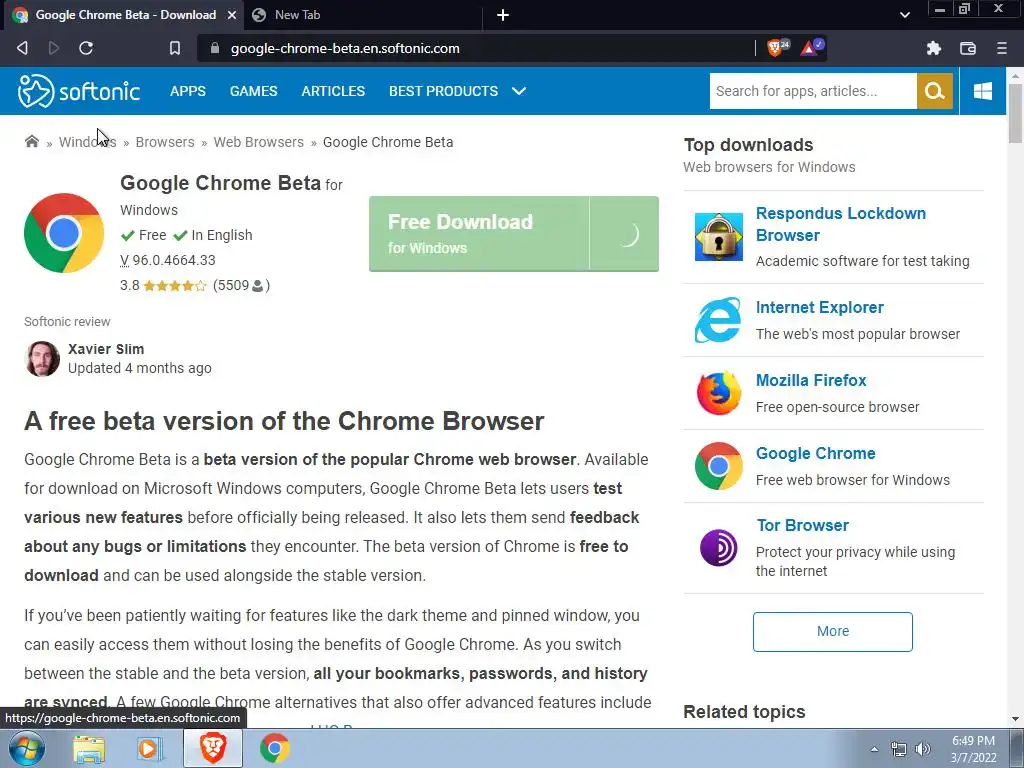Select the Windows platform icon in header
Viewport: 1024px width, 768px height.
click(x=982, y=91)
